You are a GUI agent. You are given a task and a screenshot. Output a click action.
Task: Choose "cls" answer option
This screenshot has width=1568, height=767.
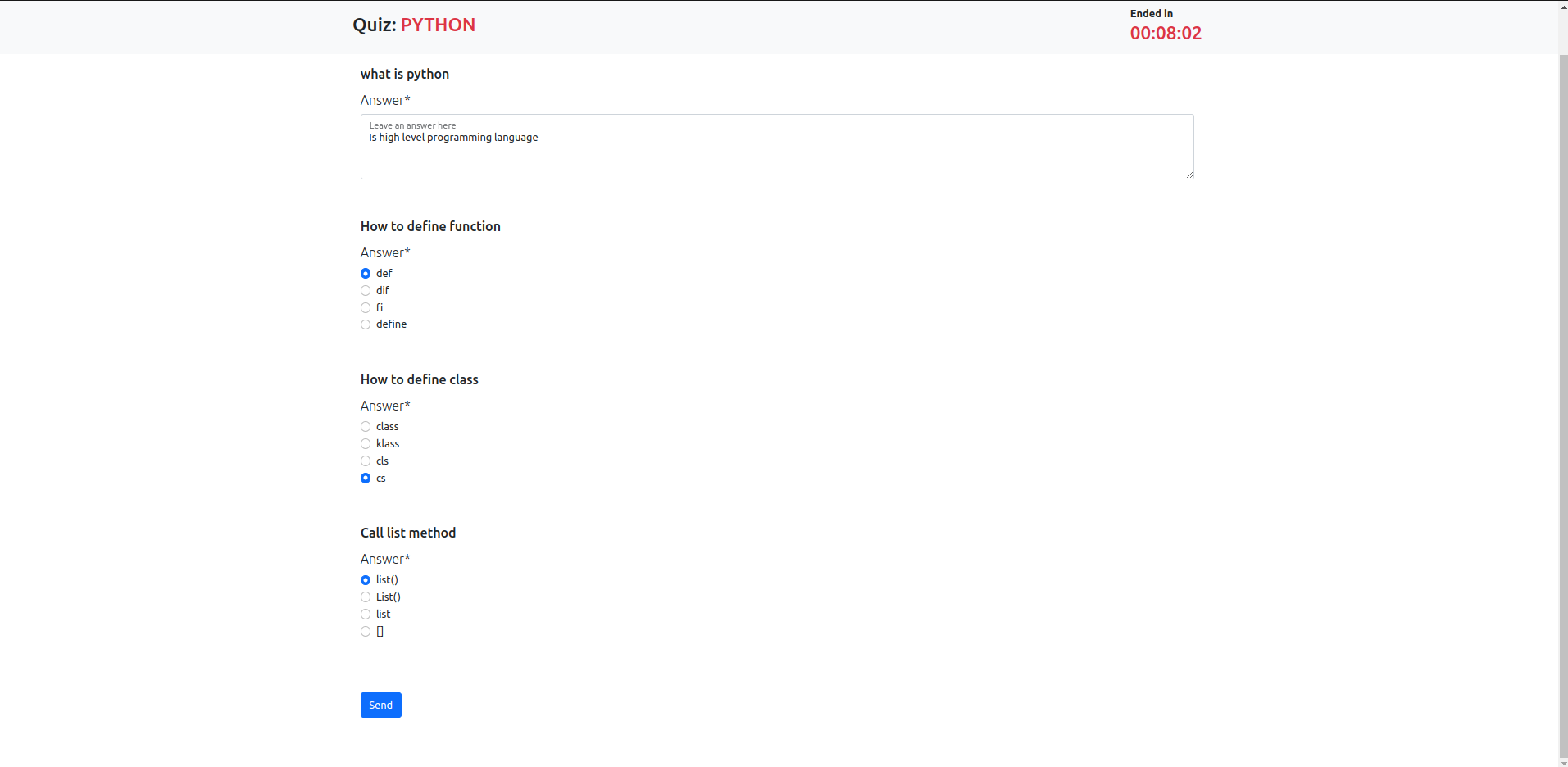(366, 461)
